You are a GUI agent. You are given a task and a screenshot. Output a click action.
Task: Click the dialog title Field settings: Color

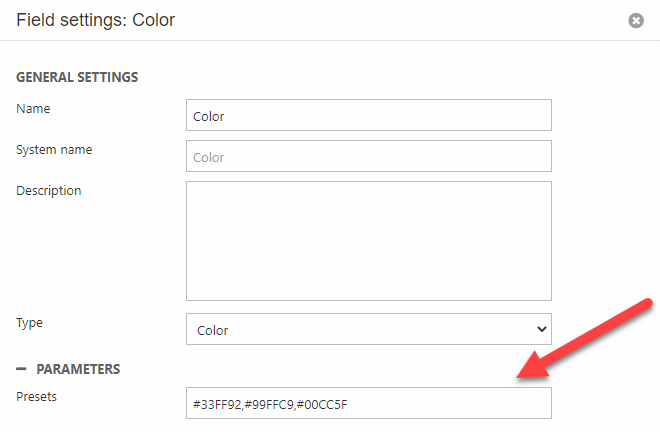96,20
